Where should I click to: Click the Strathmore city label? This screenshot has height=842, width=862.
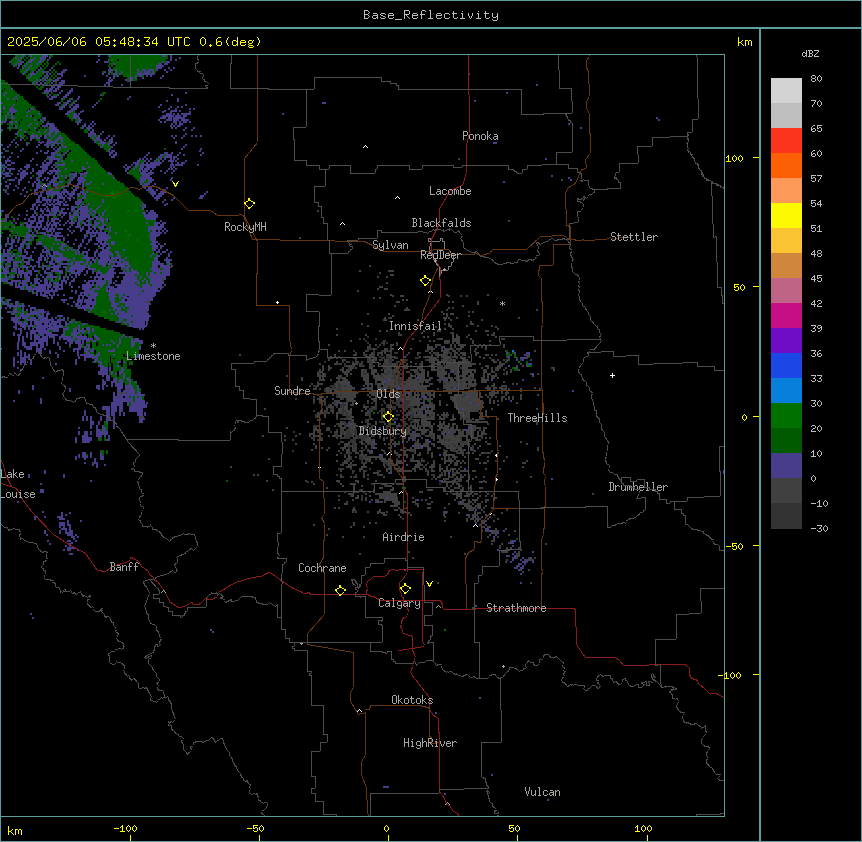click(516, 608)
